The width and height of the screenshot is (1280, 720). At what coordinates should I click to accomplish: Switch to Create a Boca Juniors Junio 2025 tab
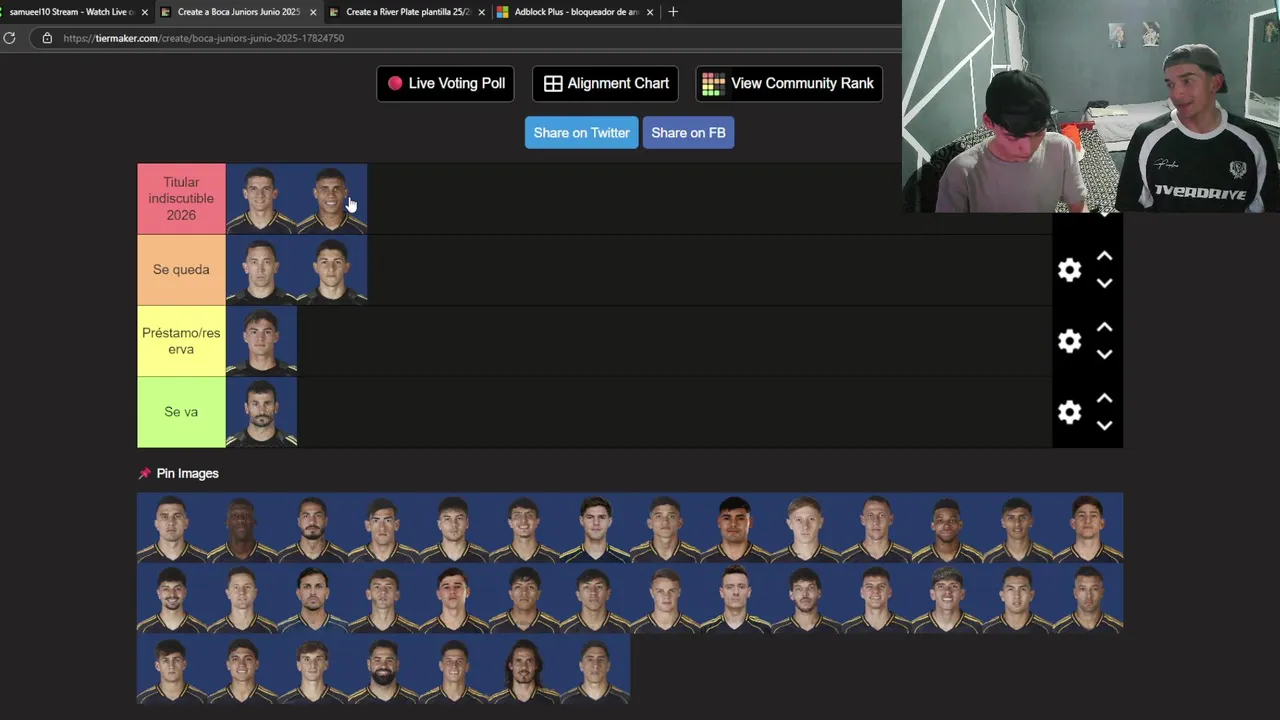[238, 12]
